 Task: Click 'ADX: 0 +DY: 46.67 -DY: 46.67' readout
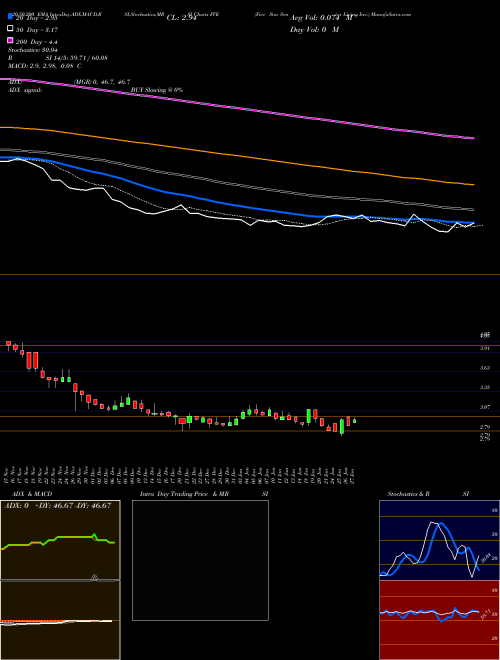(58, 506)
